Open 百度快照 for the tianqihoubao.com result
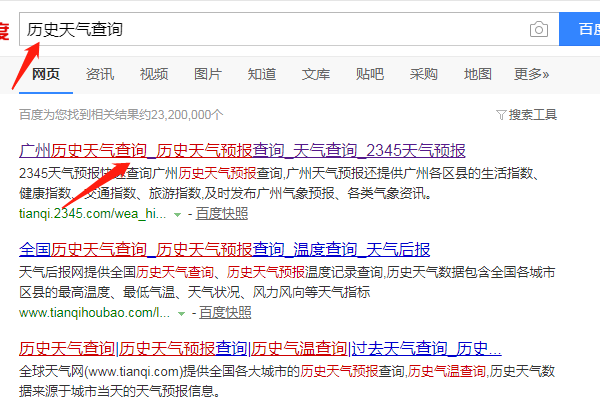The width and height of the screenshot is (600, 400). pyautogui.click(x=225, y=313)
